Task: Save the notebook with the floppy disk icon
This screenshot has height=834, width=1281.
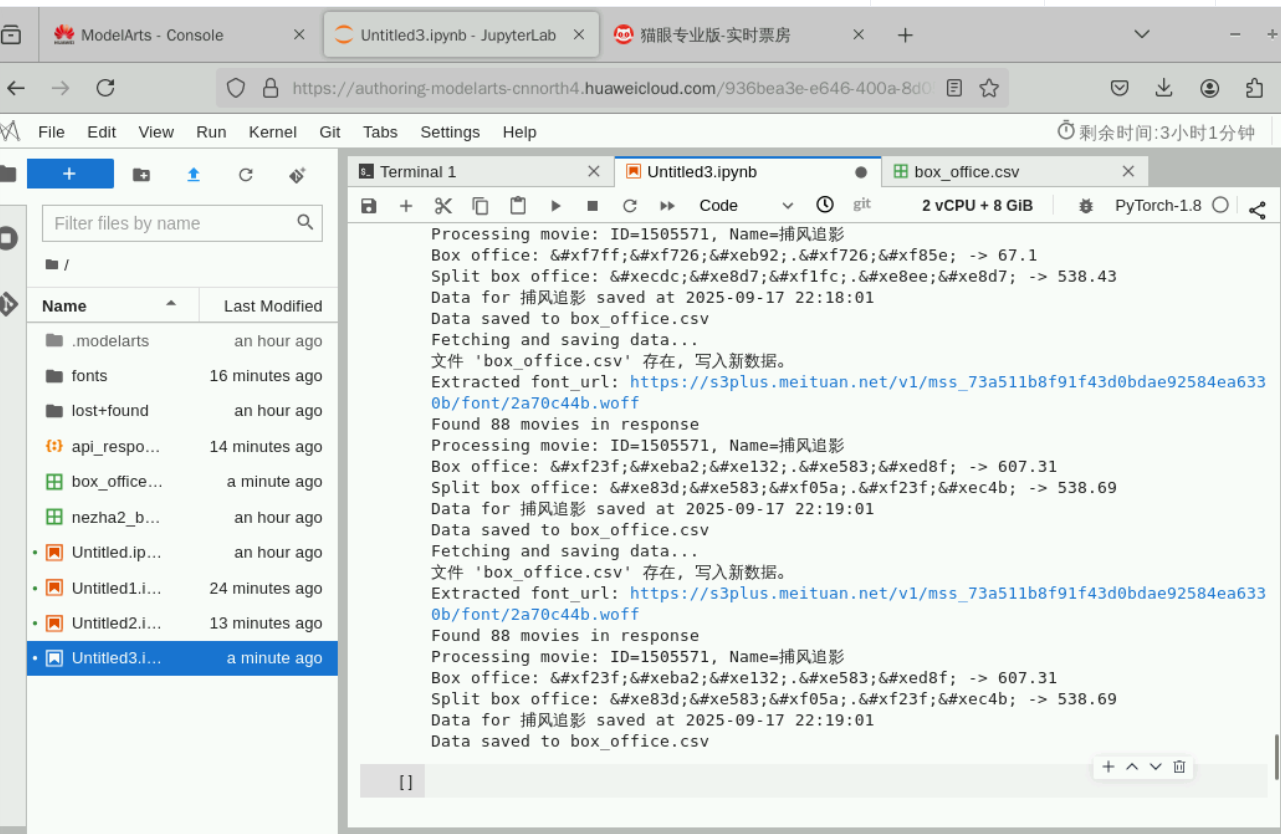Action: [x=369, y=206]
